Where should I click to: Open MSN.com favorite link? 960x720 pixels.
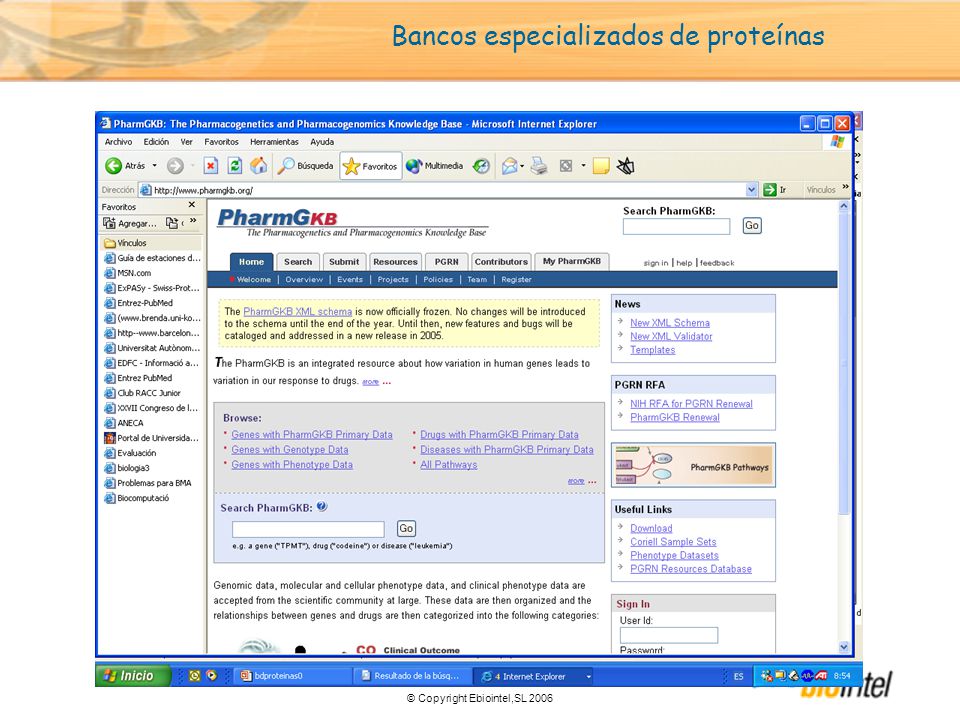(x=128, y=273)
